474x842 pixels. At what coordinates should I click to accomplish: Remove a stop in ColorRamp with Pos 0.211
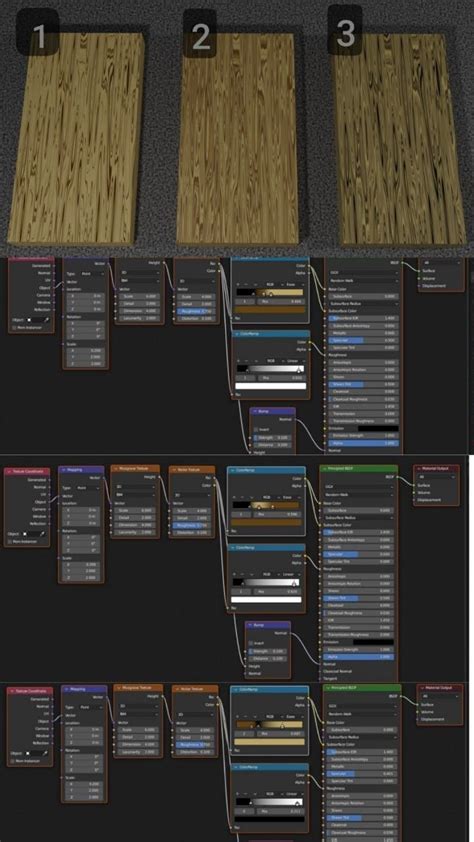247,793
